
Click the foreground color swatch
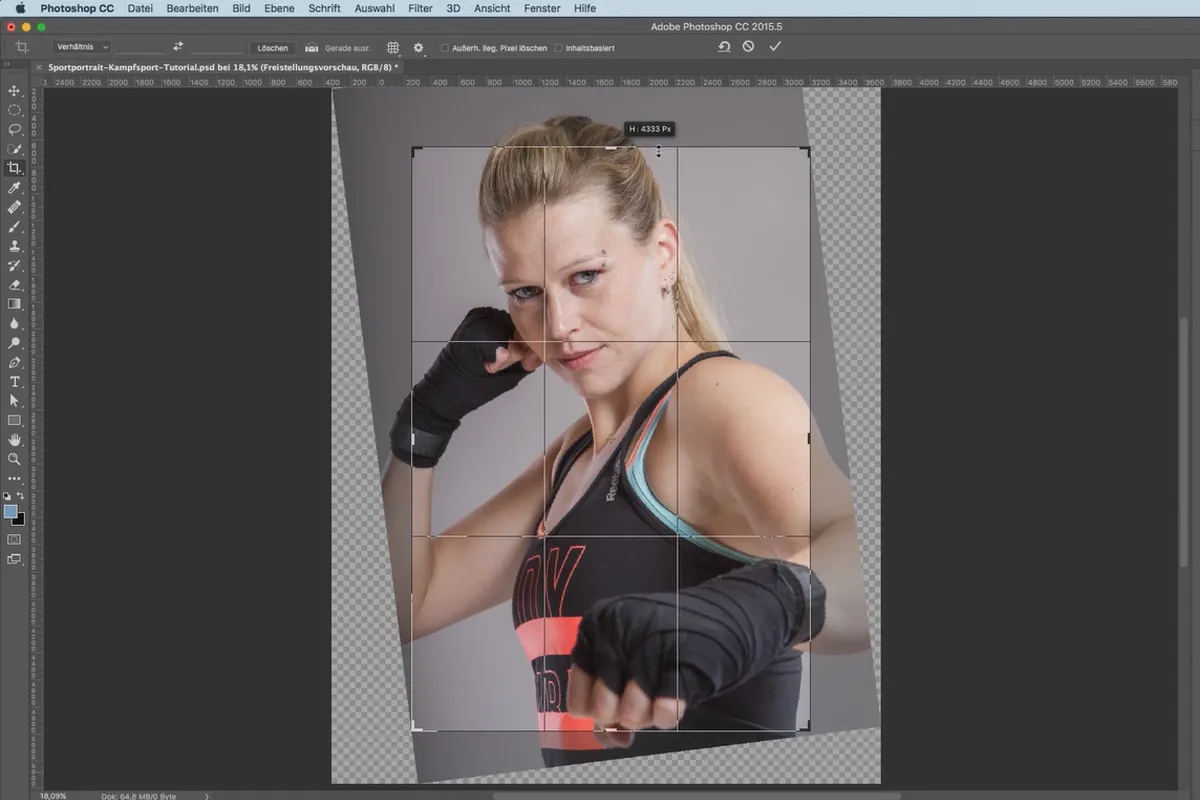click(x=11, y=511)
